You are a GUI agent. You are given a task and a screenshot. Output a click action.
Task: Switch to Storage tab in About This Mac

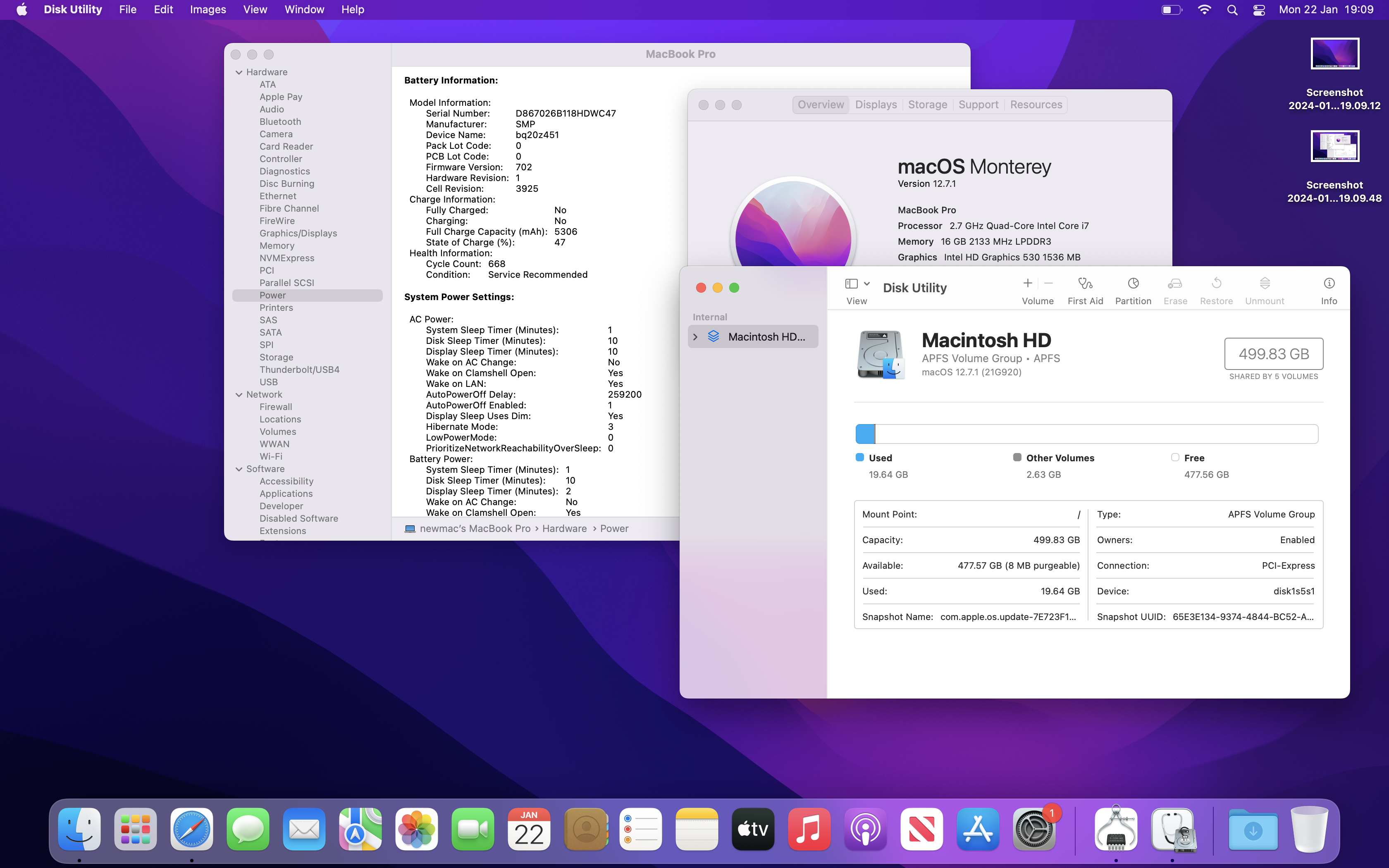pos(928,105)
